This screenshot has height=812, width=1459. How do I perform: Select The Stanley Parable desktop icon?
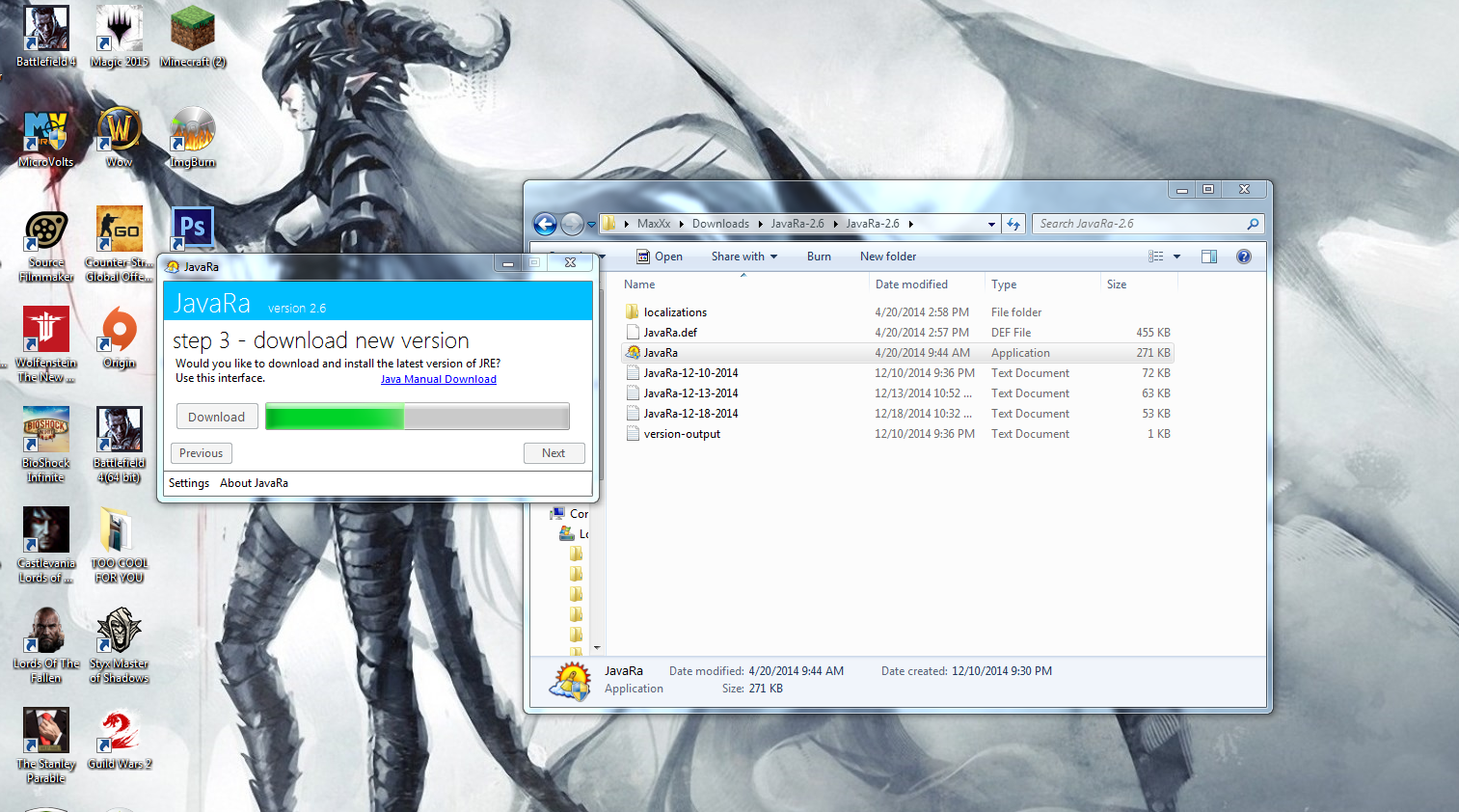(46, 746)
